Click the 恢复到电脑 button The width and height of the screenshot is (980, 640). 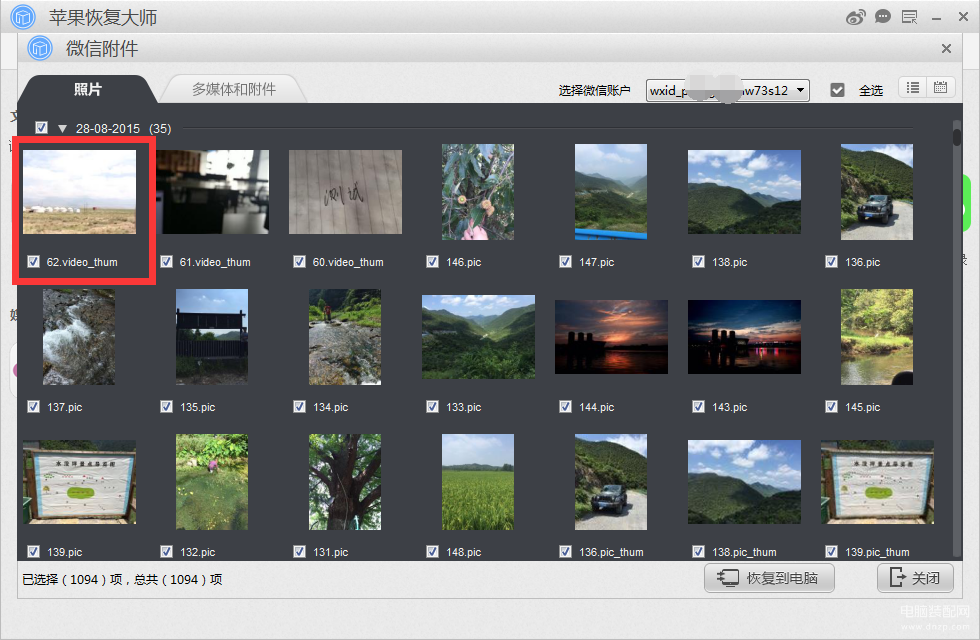(769, 578)
